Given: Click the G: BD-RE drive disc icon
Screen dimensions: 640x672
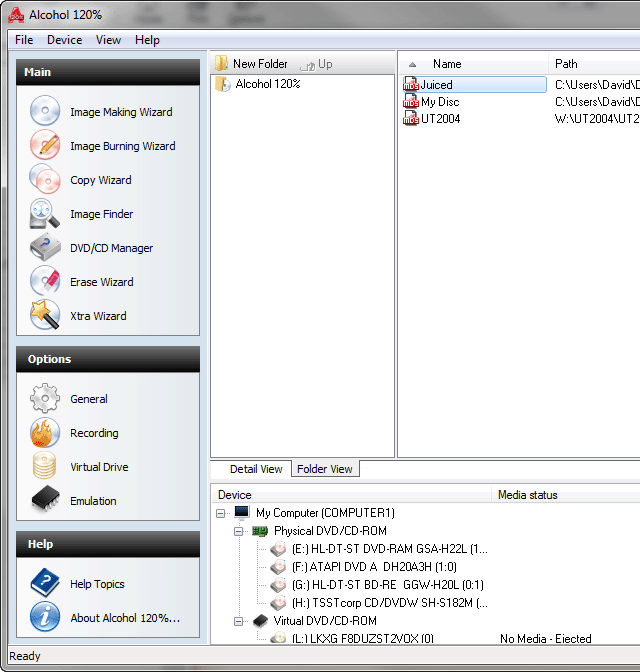Looking at the screenshot, I should point(278,585).
